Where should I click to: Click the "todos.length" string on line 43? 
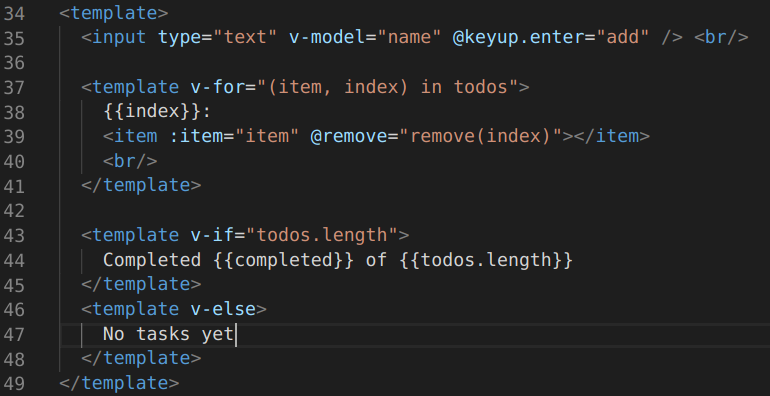[x=321, y=235]
